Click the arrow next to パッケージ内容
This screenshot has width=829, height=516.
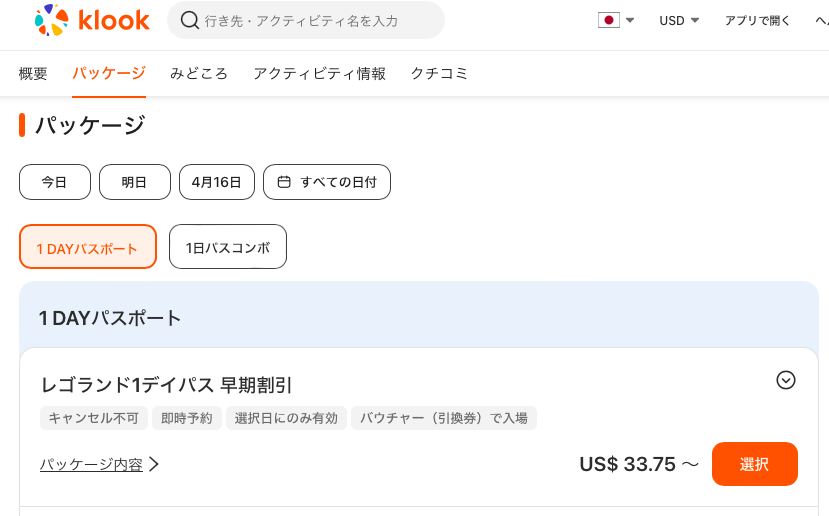tap(154, 464)
